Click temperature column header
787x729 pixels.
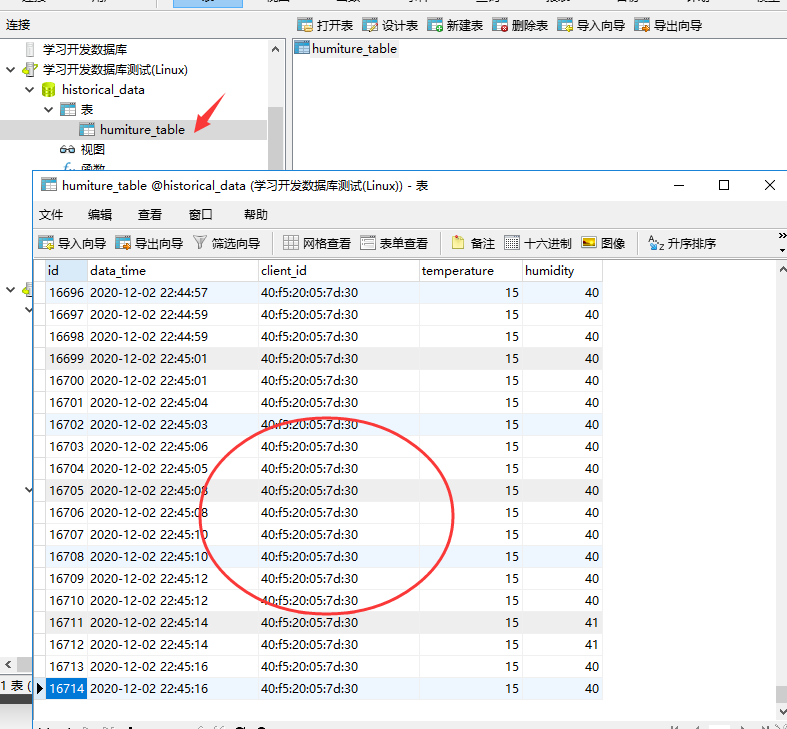471,271
